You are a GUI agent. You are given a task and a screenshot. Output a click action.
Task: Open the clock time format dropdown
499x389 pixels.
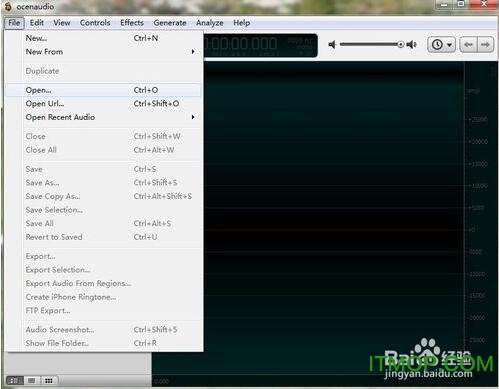click(441, 44)
